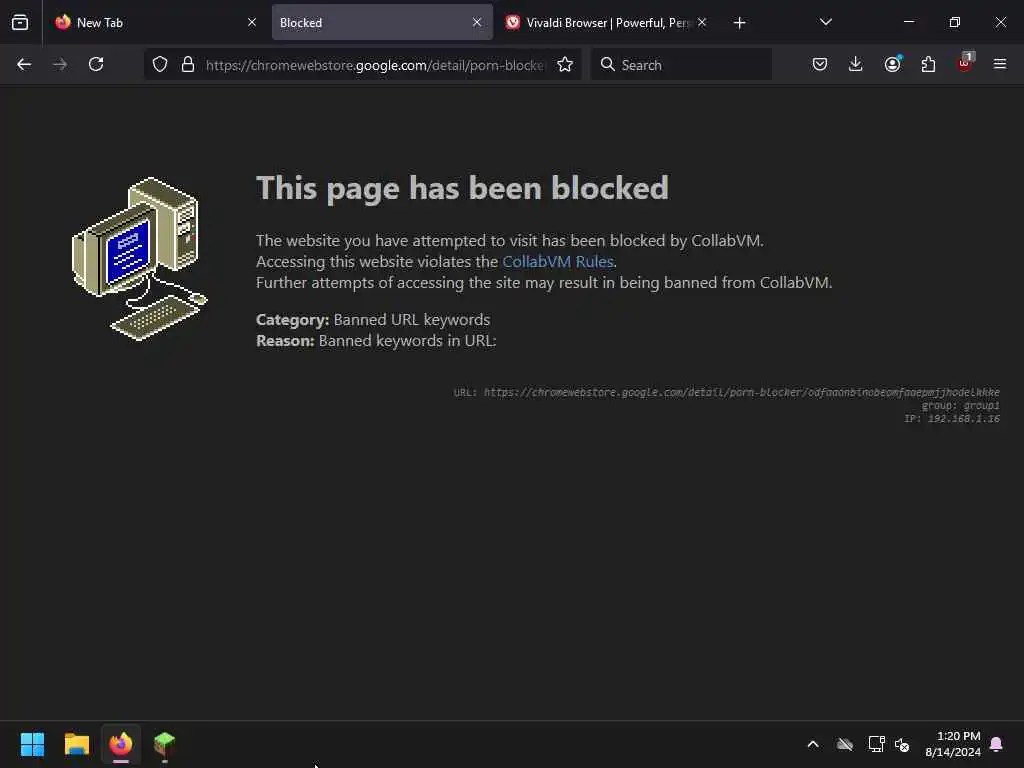The height and width of the screenshot is (768, 1024).
Task: Bookmark this page with star icon
Action: (565, 64)
